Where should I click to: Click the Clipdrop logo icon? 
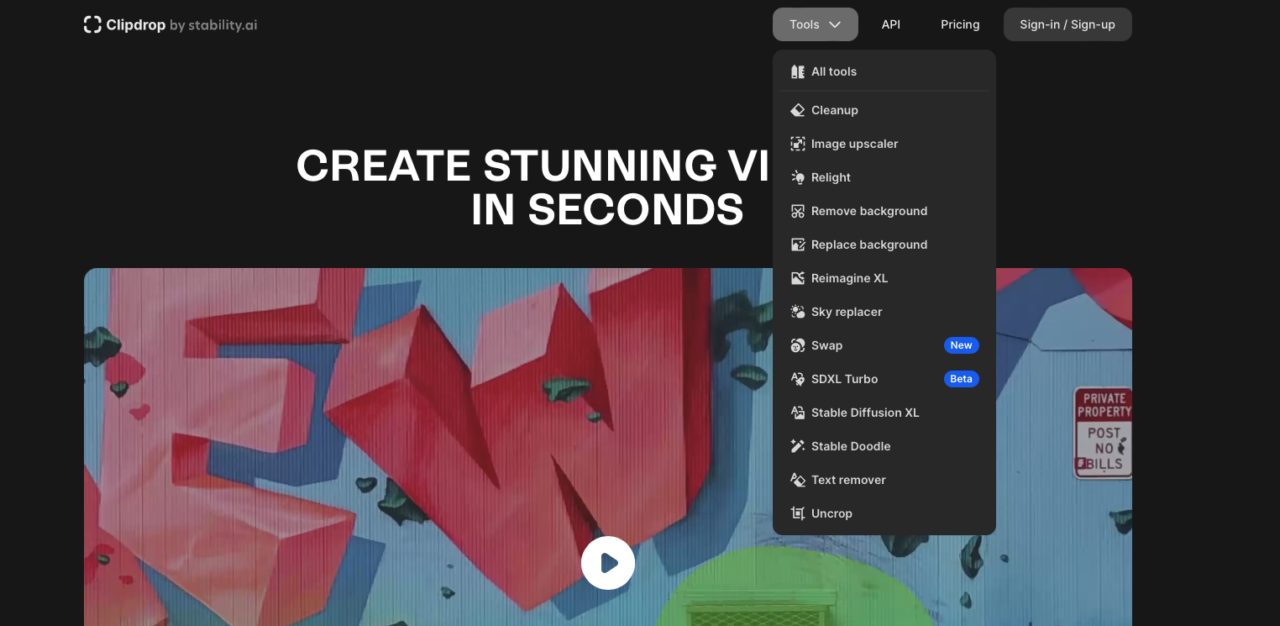[93, 25]
